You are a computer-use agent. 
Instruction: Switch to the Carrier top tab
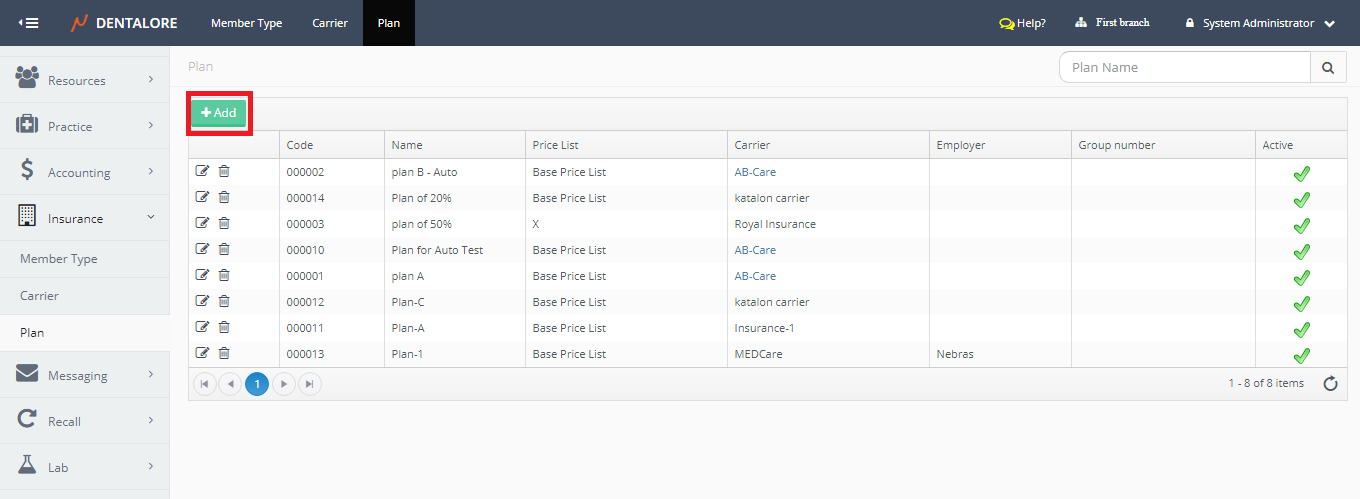[330, 23]
